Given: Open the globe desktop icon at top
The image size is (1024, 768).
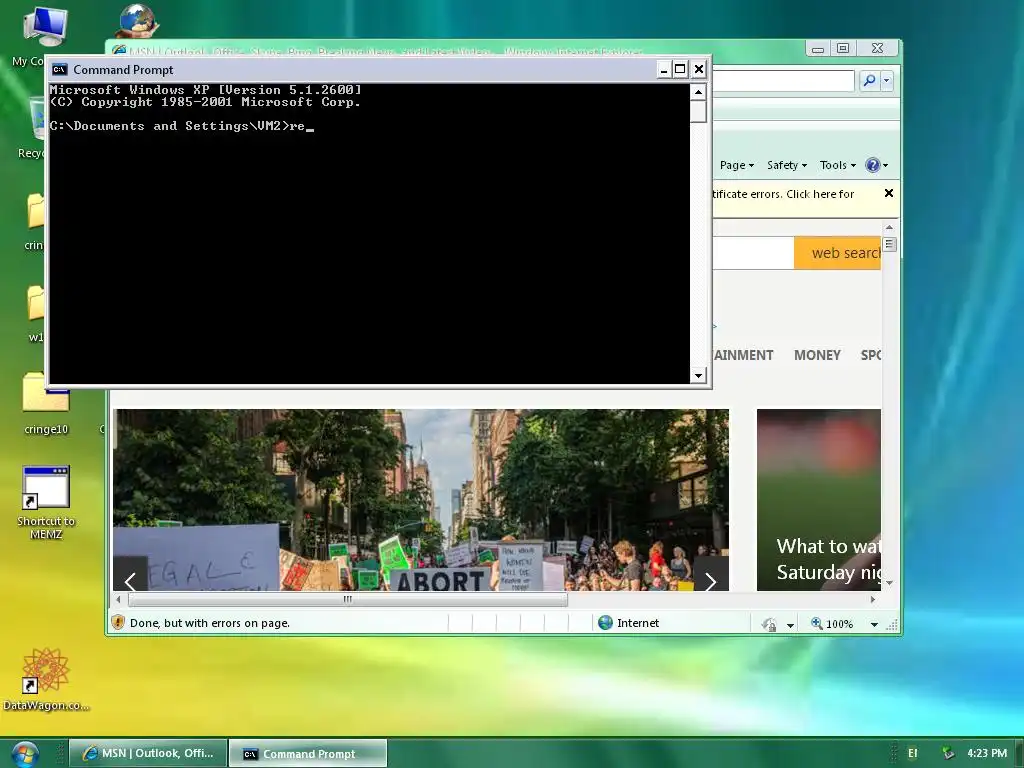Looking at the screenshot, I should [138, 20].
